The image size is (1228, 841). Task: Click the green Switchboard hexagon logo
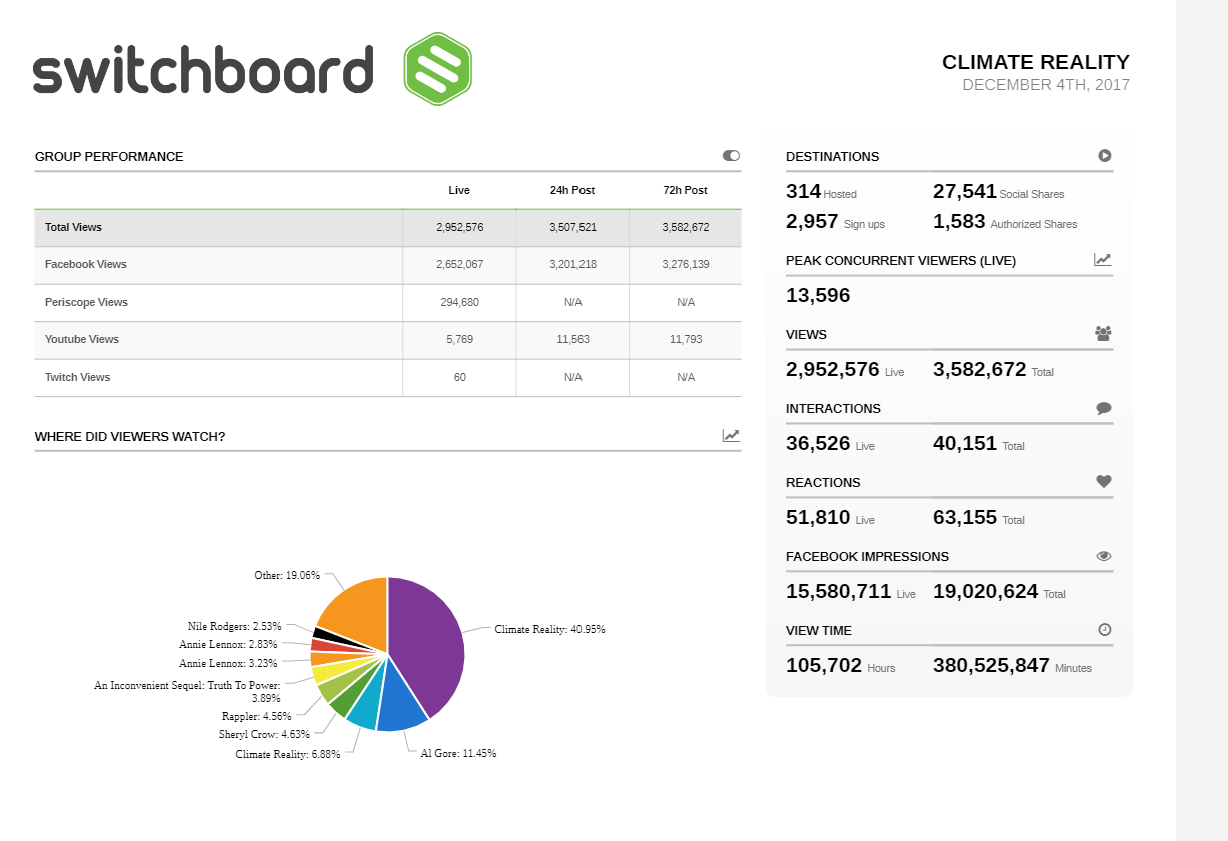coord(437,69)
